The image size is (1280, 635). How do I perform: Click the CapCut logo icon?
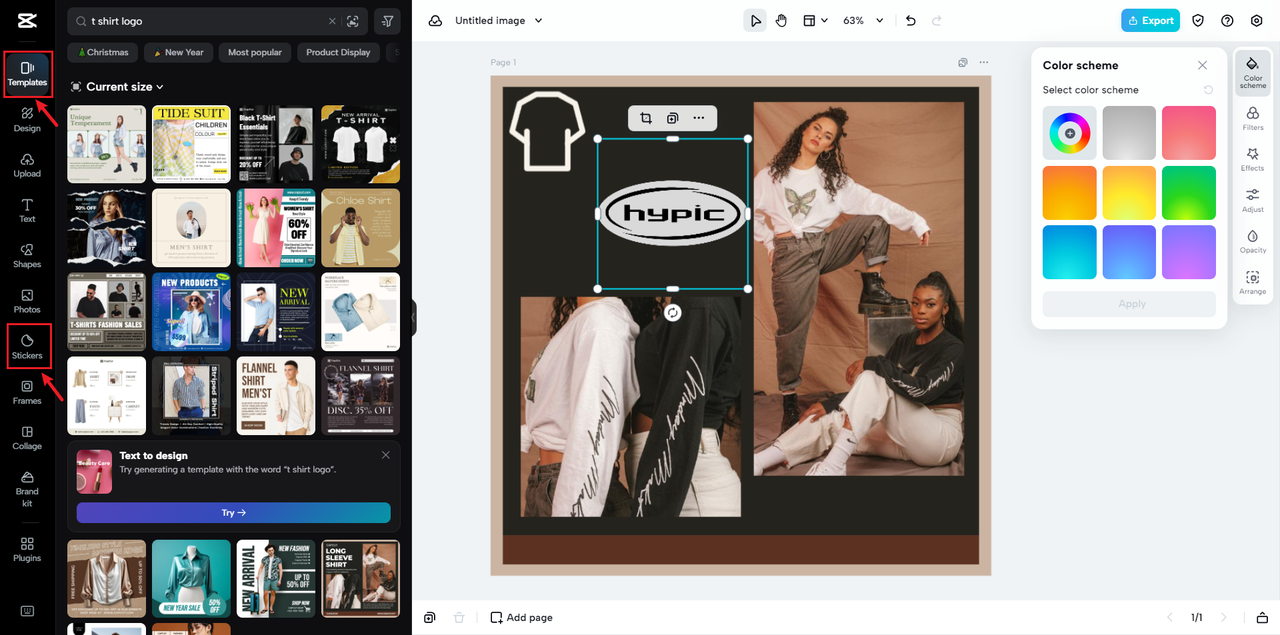click(x=27, y=21)
